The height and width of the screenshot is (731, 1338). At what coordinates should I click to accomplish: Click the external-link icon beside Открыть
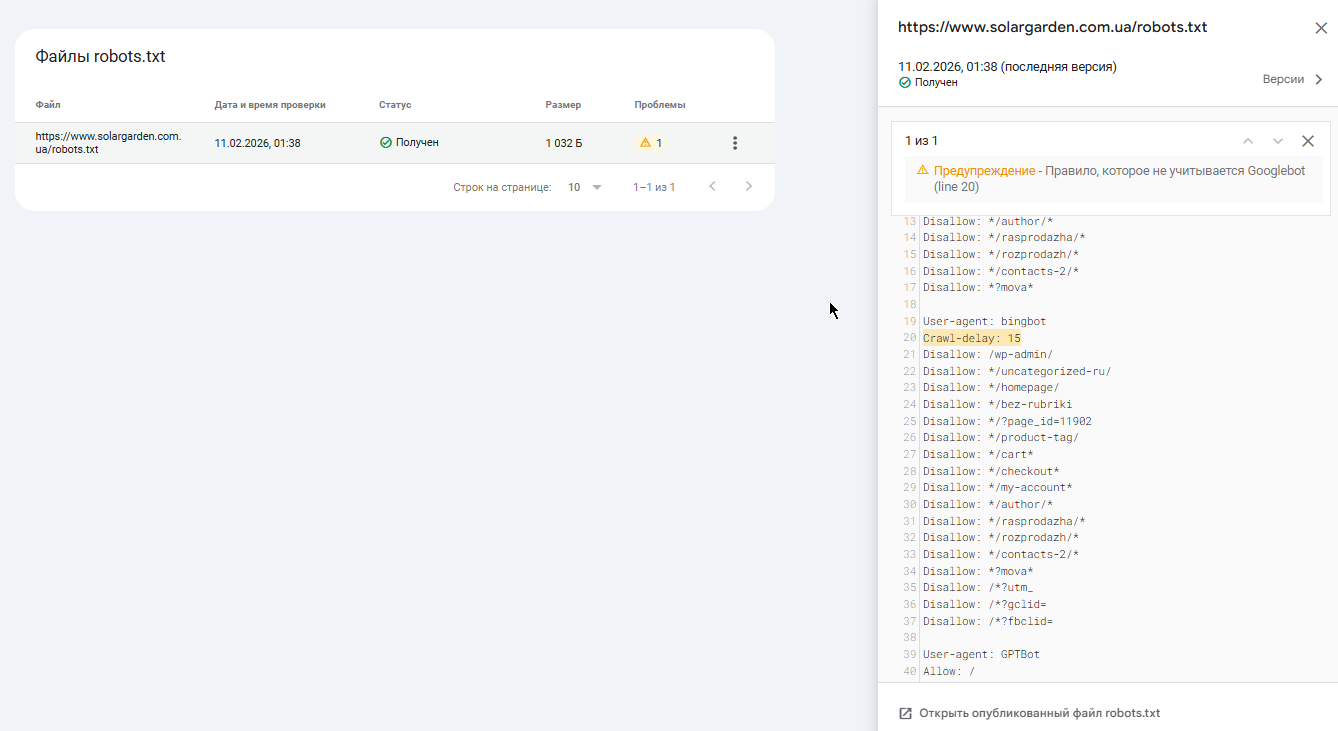[x=906, y=713]
